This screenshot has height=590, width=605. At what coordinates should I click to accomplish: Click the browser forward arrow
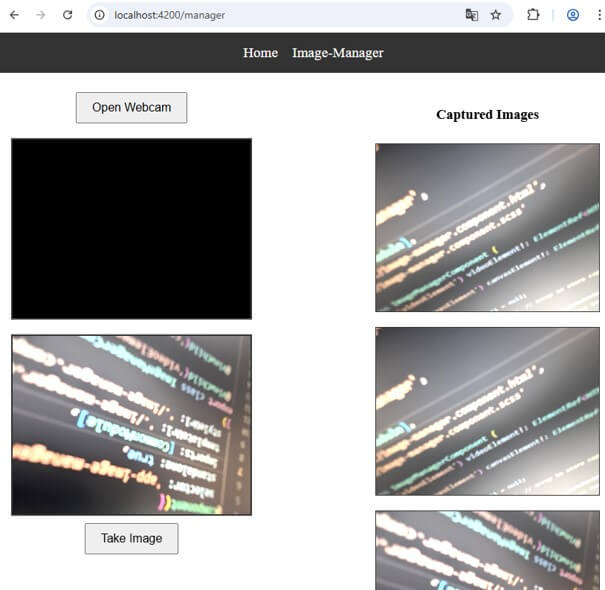point(41,15)
